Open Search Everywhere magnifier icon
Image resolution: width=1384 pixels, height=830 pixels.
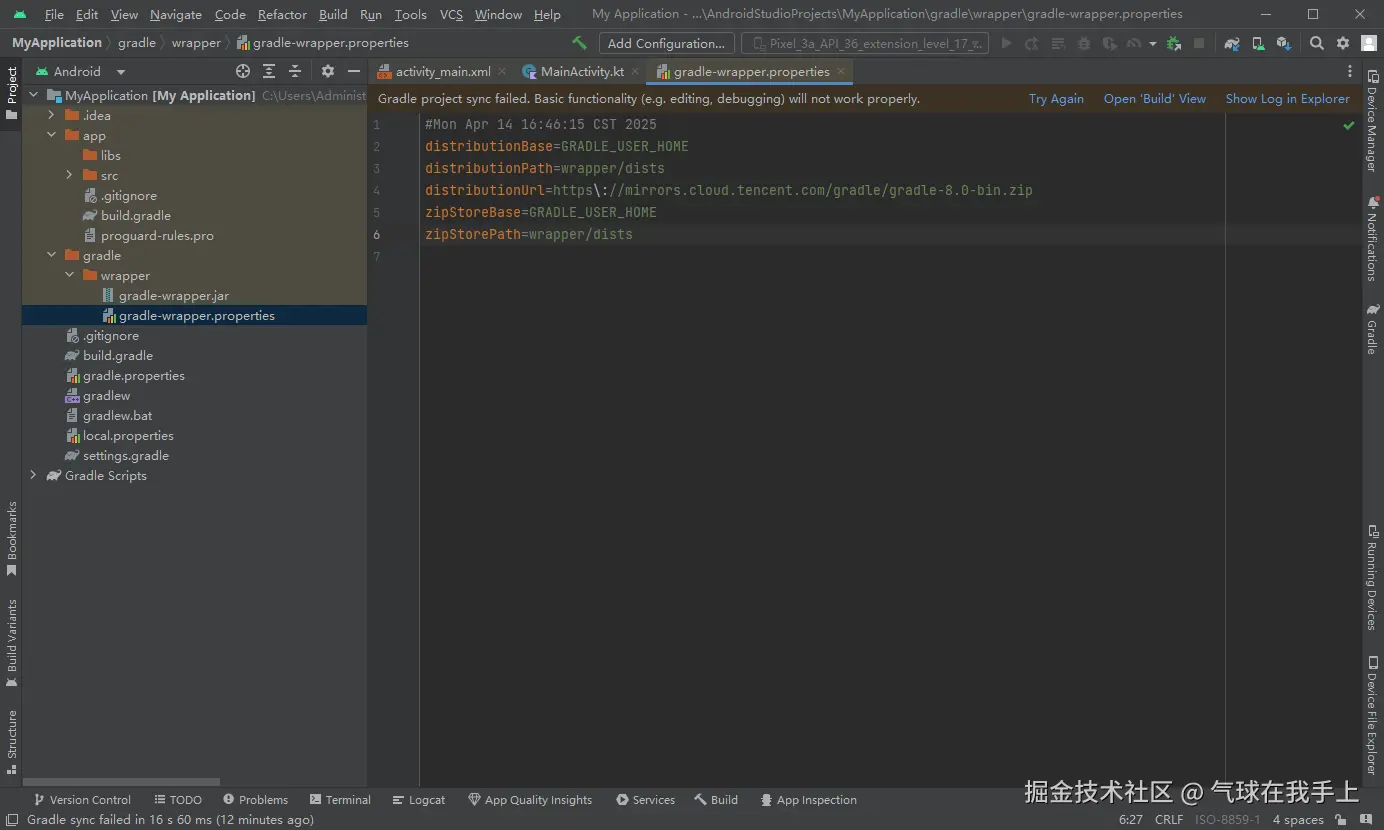click(1317, 43)
